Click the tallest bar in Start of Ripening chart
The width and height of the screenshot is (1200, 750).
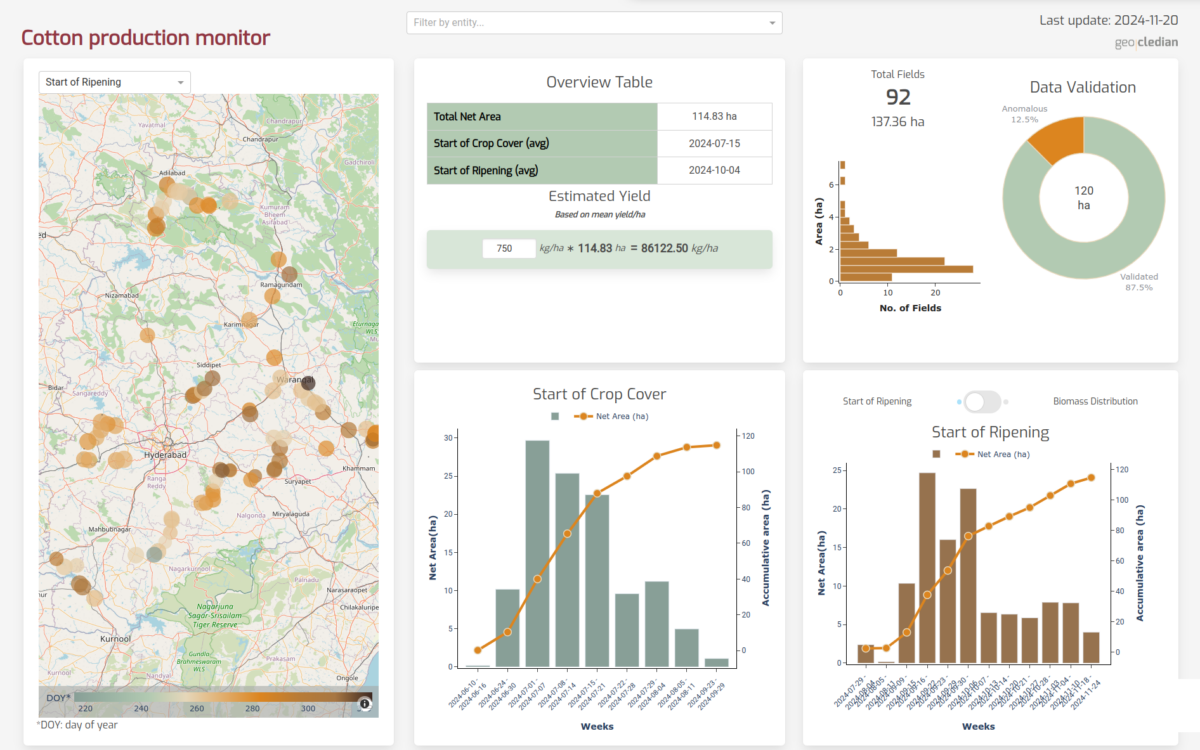click(x=927, y=567)
